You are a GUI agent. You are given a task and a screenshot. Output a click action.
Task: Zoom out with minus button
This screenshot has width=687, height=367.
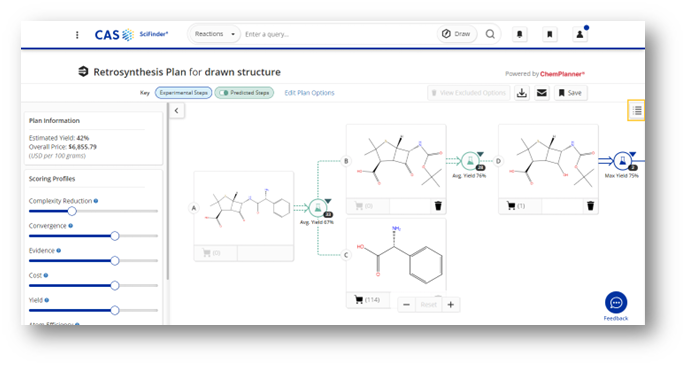click(x=407, y=305)
